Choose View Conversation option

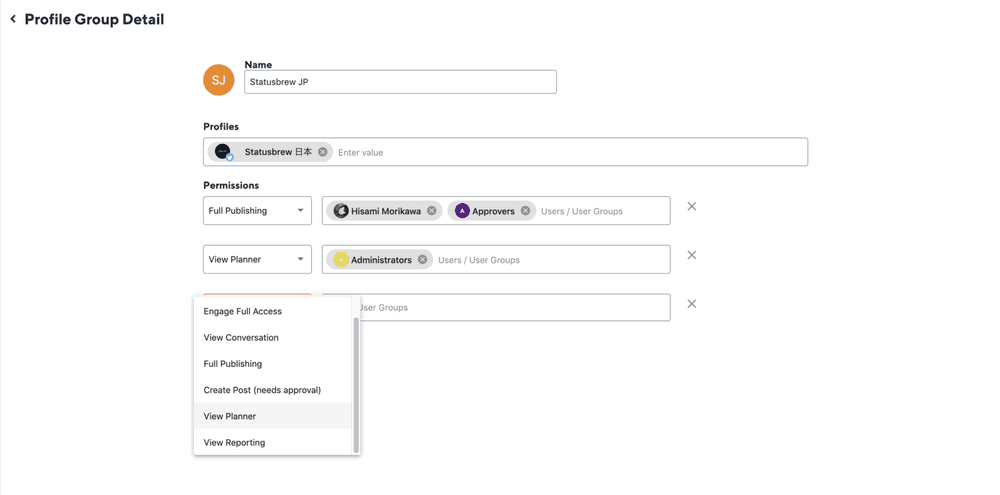(x=241, y=338)
